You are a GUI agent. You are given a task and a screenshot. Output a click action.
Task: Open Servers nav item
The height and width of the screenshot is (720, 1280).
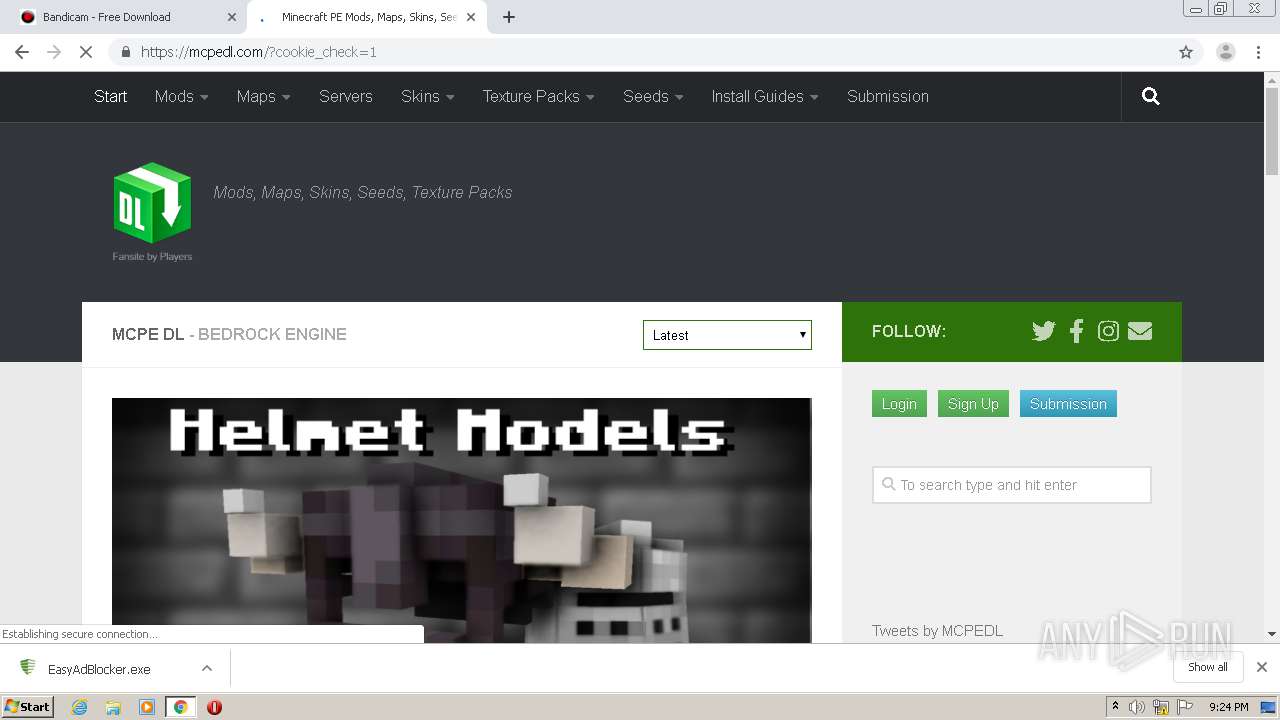[345, 96]
